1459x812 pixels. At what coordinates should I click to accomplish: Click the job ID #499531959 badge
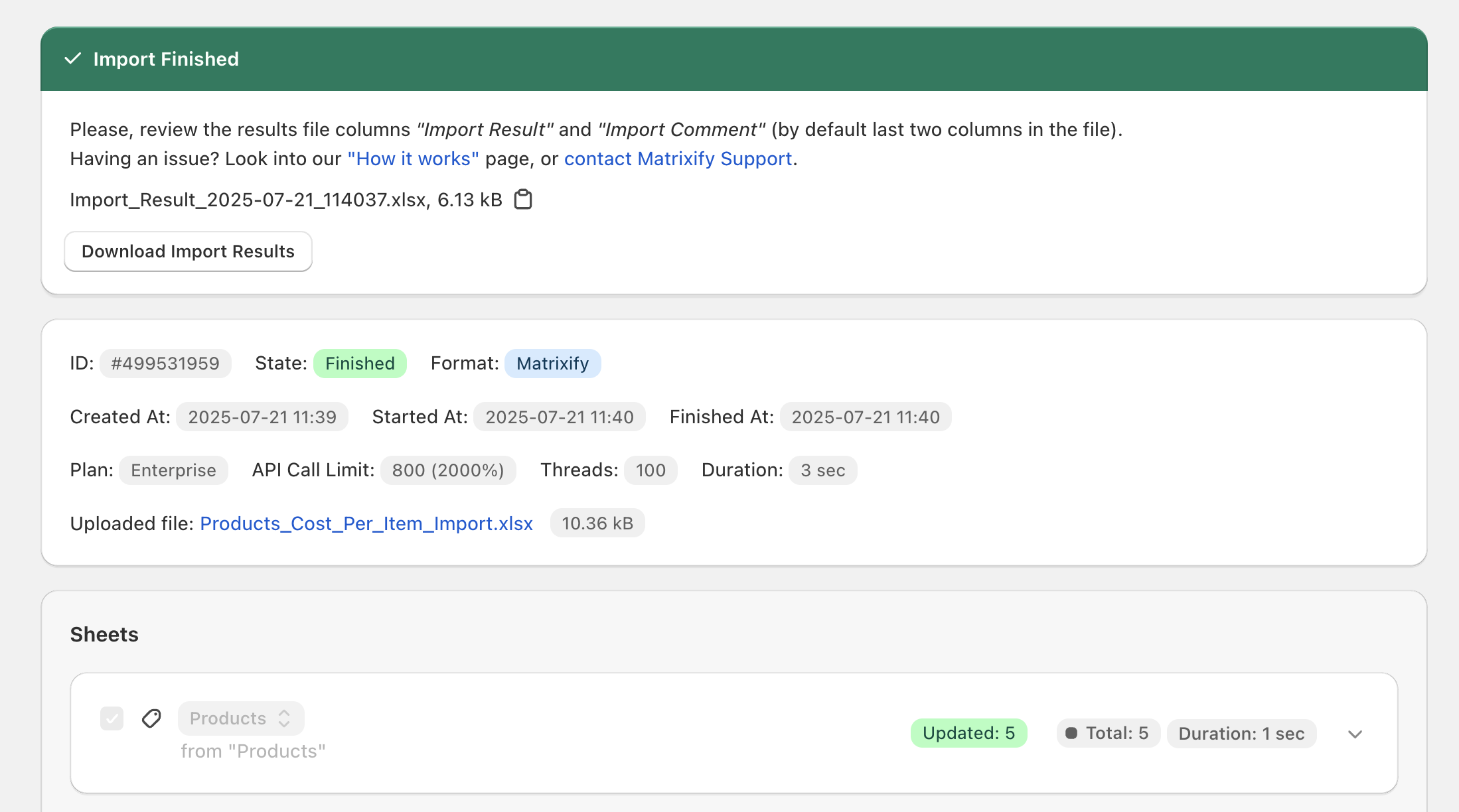(165, 364)
